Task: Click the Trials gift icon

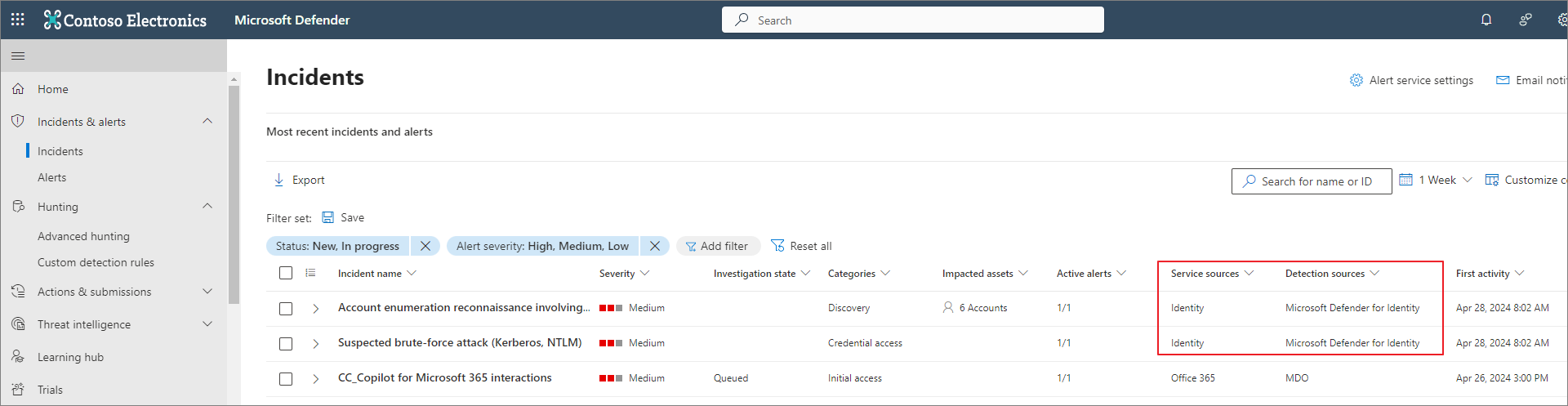Action: [x=18, y=389]
